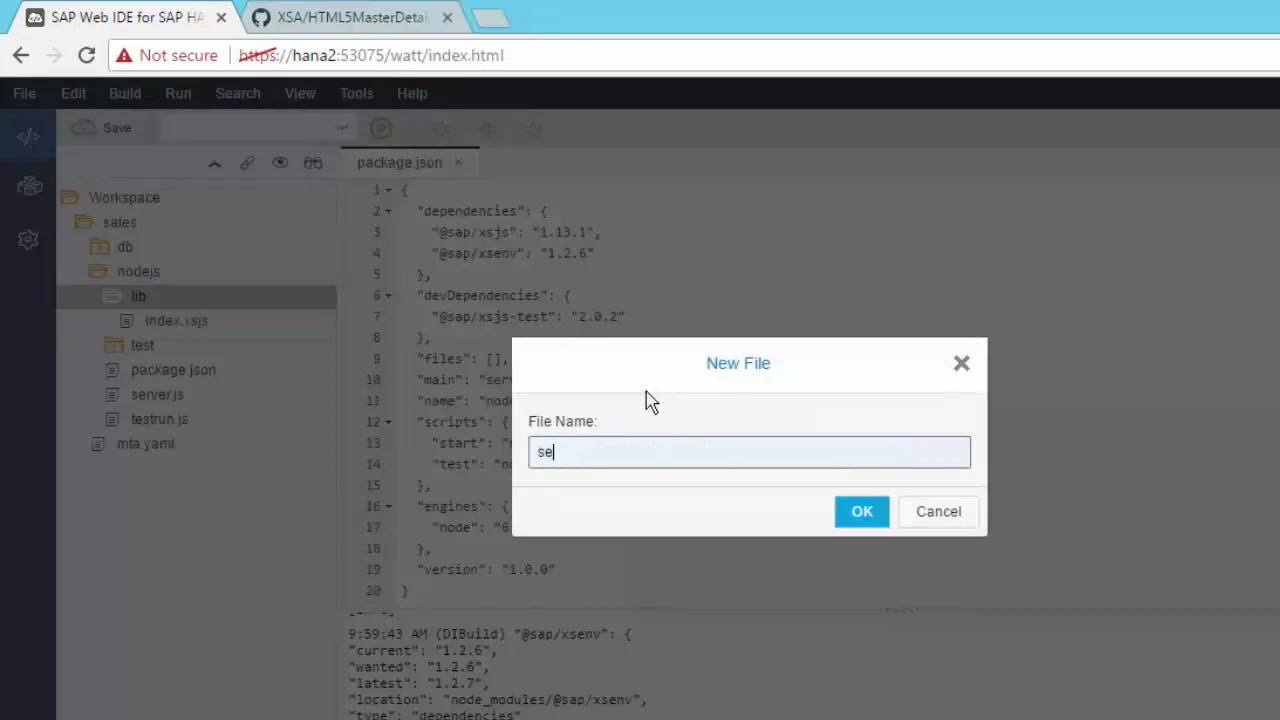The image size is (1280, 720).
Task: Click the "version": "1.0.0" code line
Action: [485, 569]
